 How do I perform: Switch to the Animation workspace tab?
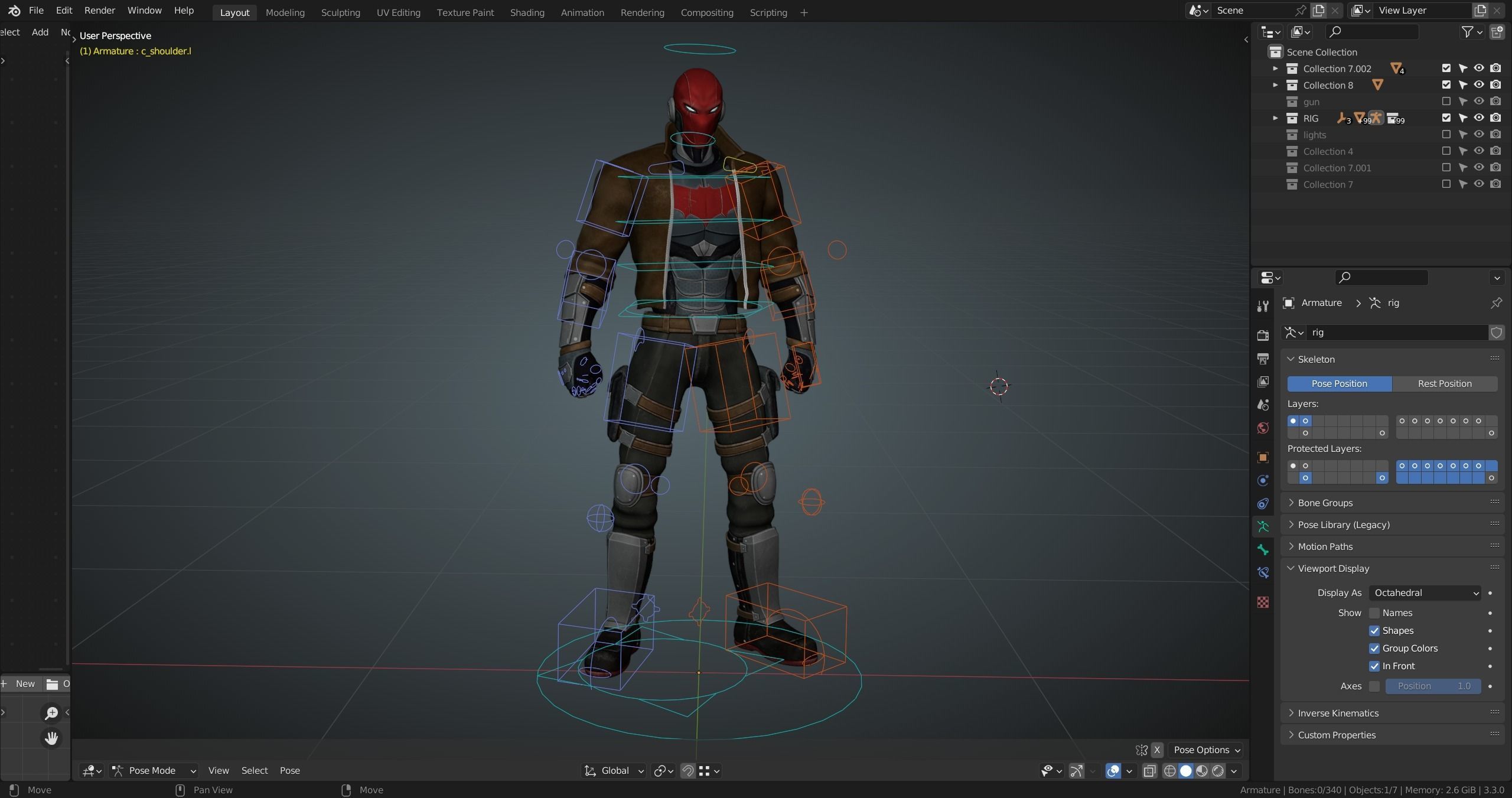click(x=582, y=12)
